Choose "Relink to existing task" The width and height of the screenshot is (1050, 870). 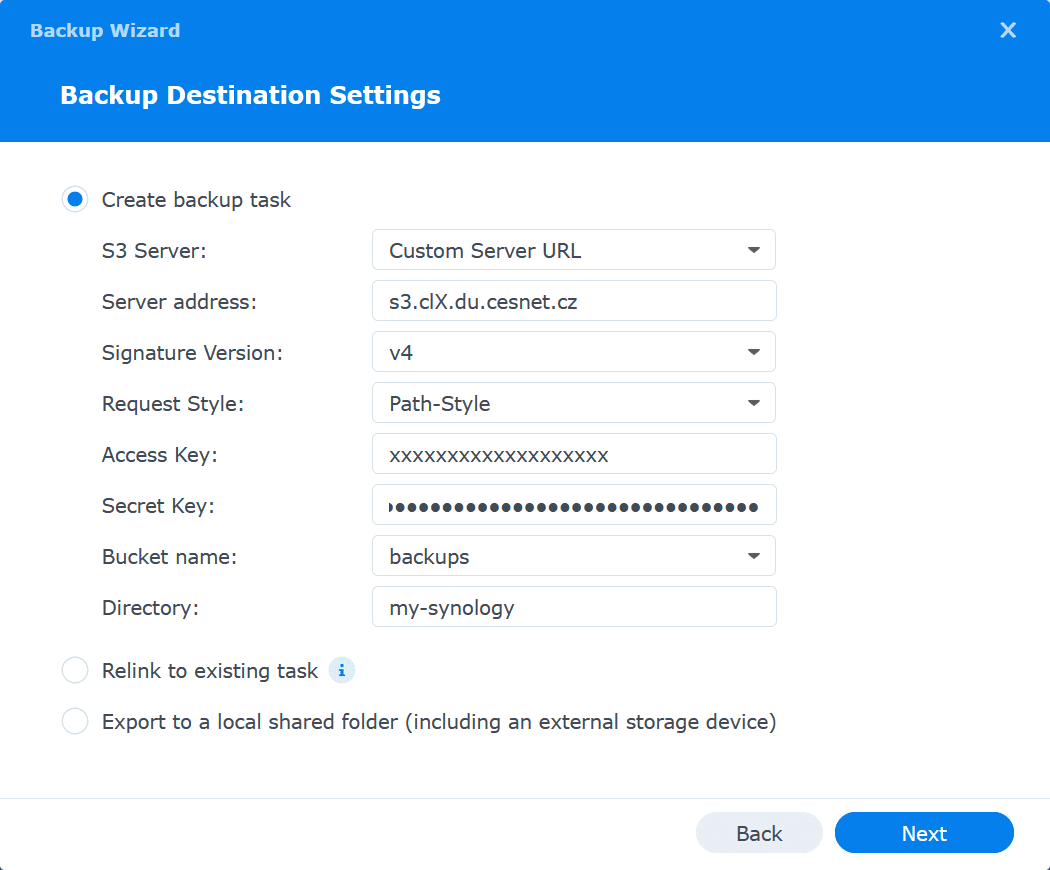coord(75,670)
